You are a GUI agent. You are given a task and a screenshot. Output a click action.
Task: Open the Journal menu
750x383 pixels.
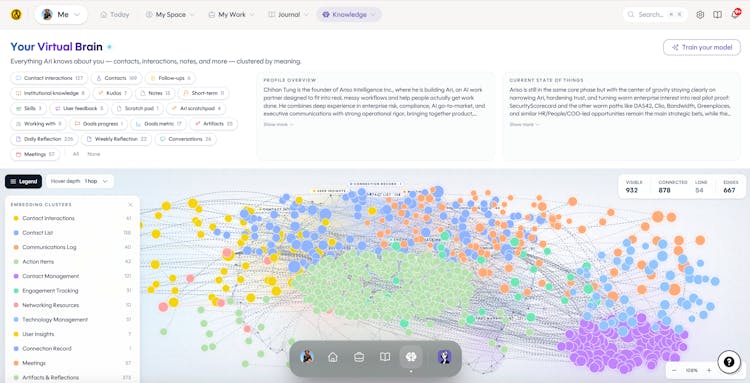(x=288, y=15)
